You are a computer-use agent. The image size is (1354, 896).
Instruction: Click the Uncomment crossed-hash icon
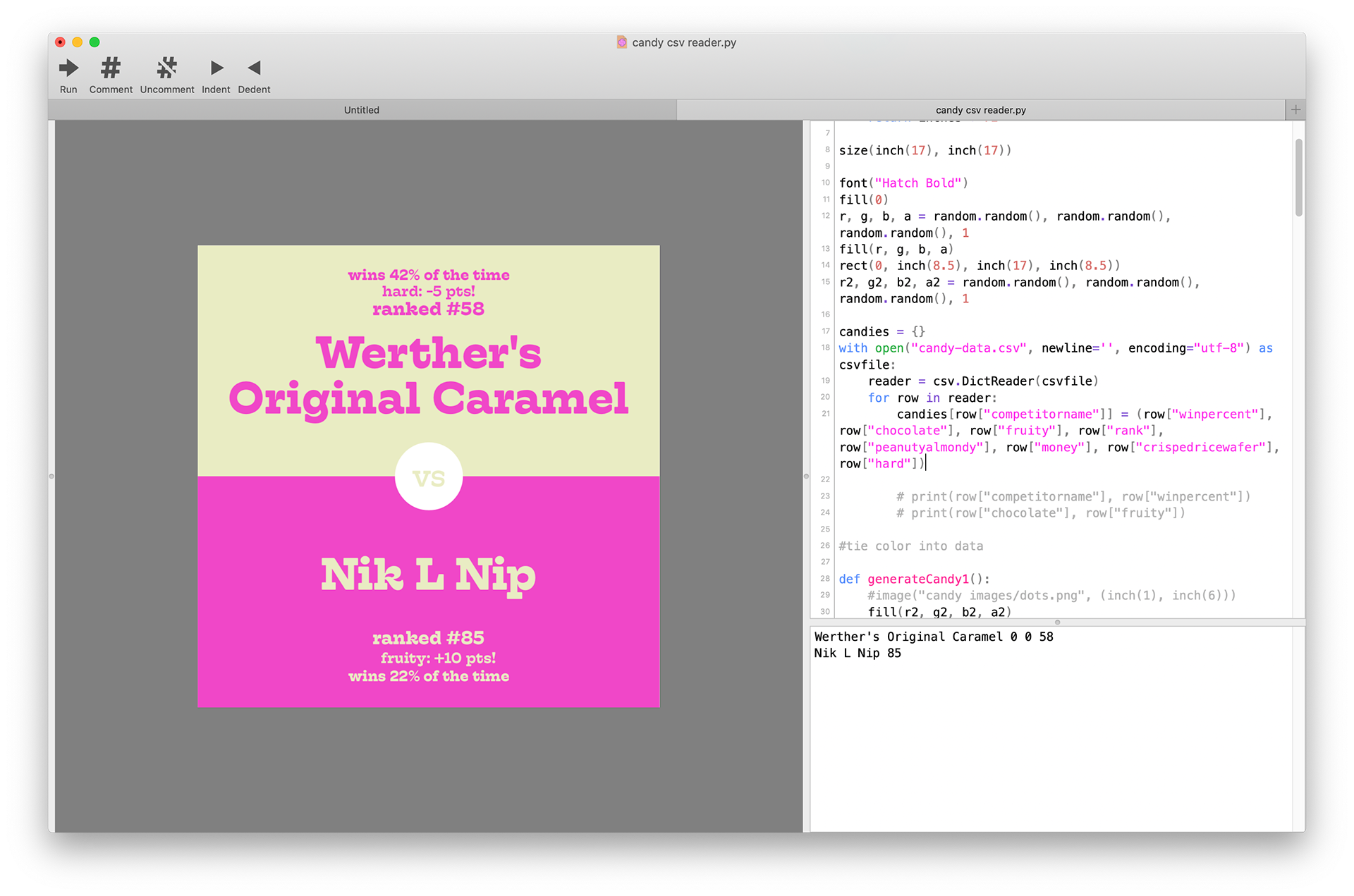pyautogui.click(x=167, y=68)
